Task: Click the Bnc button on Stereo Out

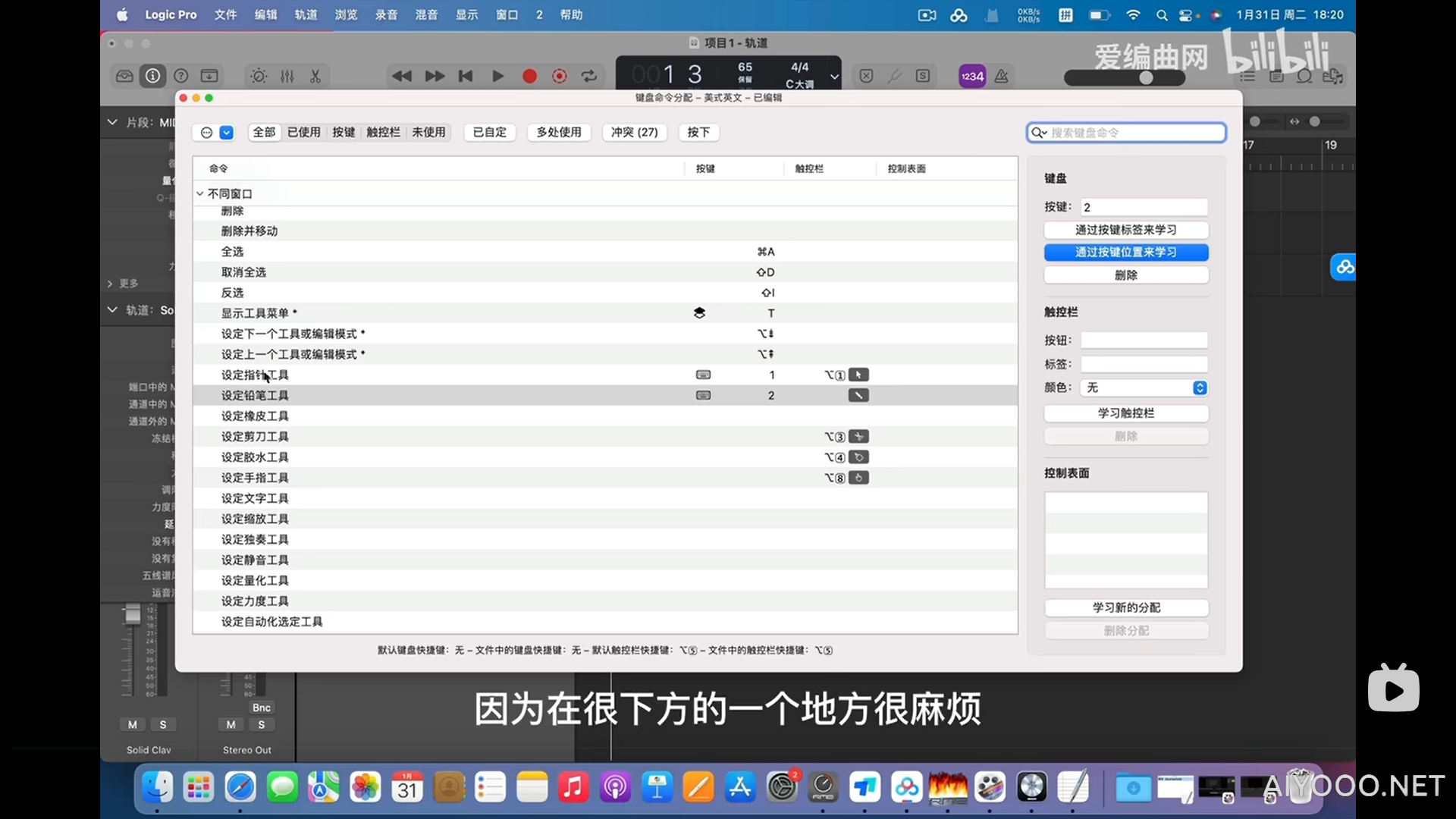Action: click(262, 708)
